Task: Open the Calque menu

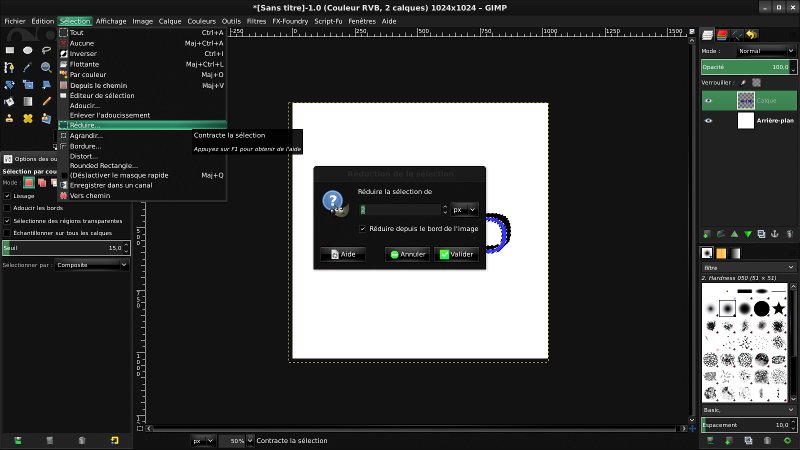Action: click(x=170, y=21)
